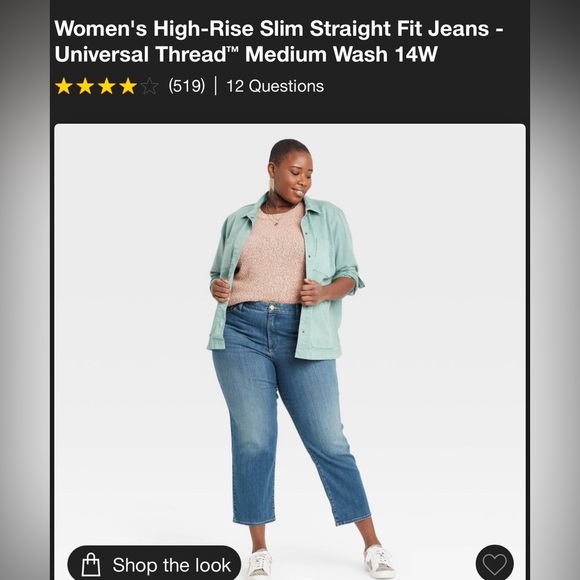Click the Universal Thread Medium Wash 14W text
This screenshot has height=580, width=580.
(246, 54)
